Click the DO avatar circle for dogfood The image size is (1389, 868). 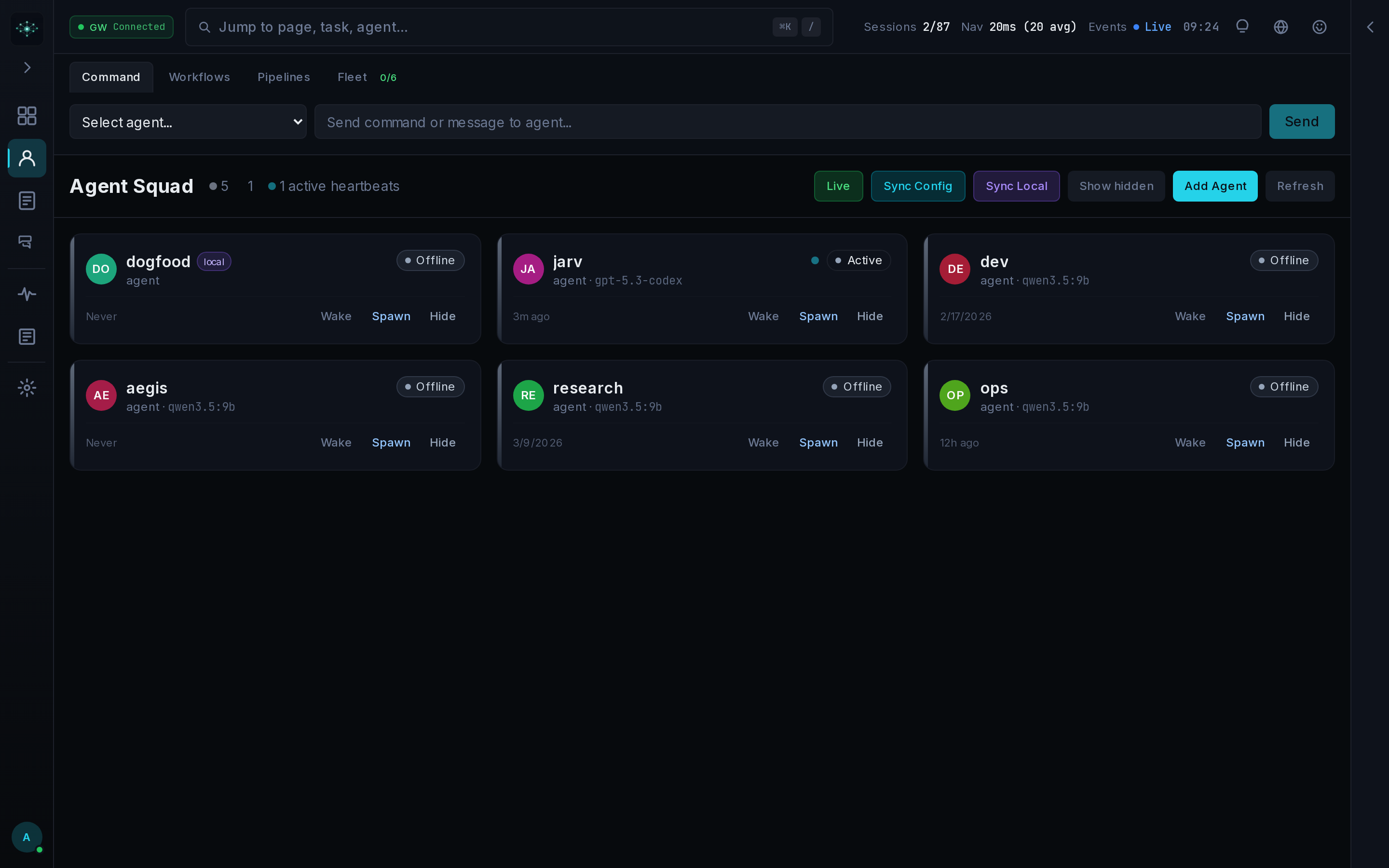[101, 269]
